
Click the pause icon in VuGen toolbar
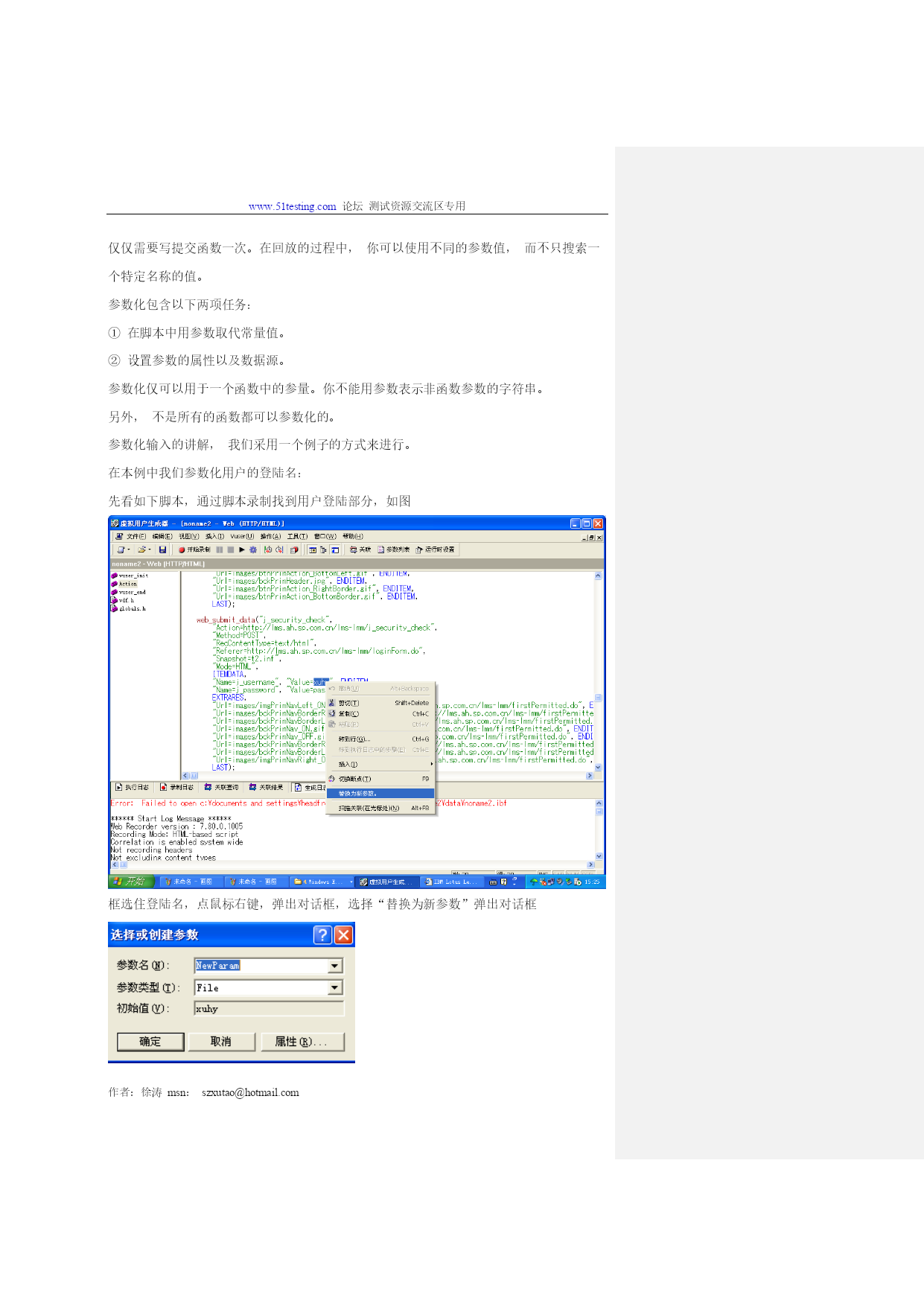coord(220,550)
